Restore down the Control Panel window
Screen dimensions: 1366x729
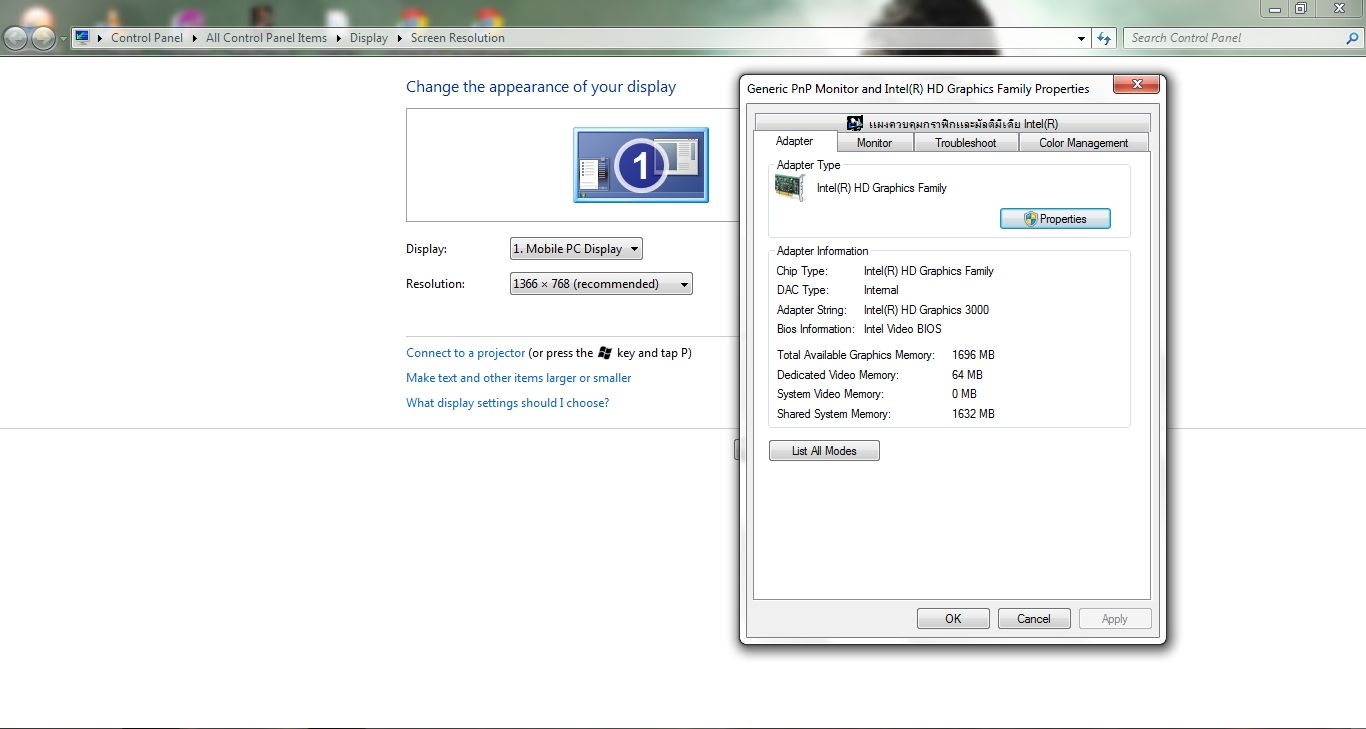1301,9
